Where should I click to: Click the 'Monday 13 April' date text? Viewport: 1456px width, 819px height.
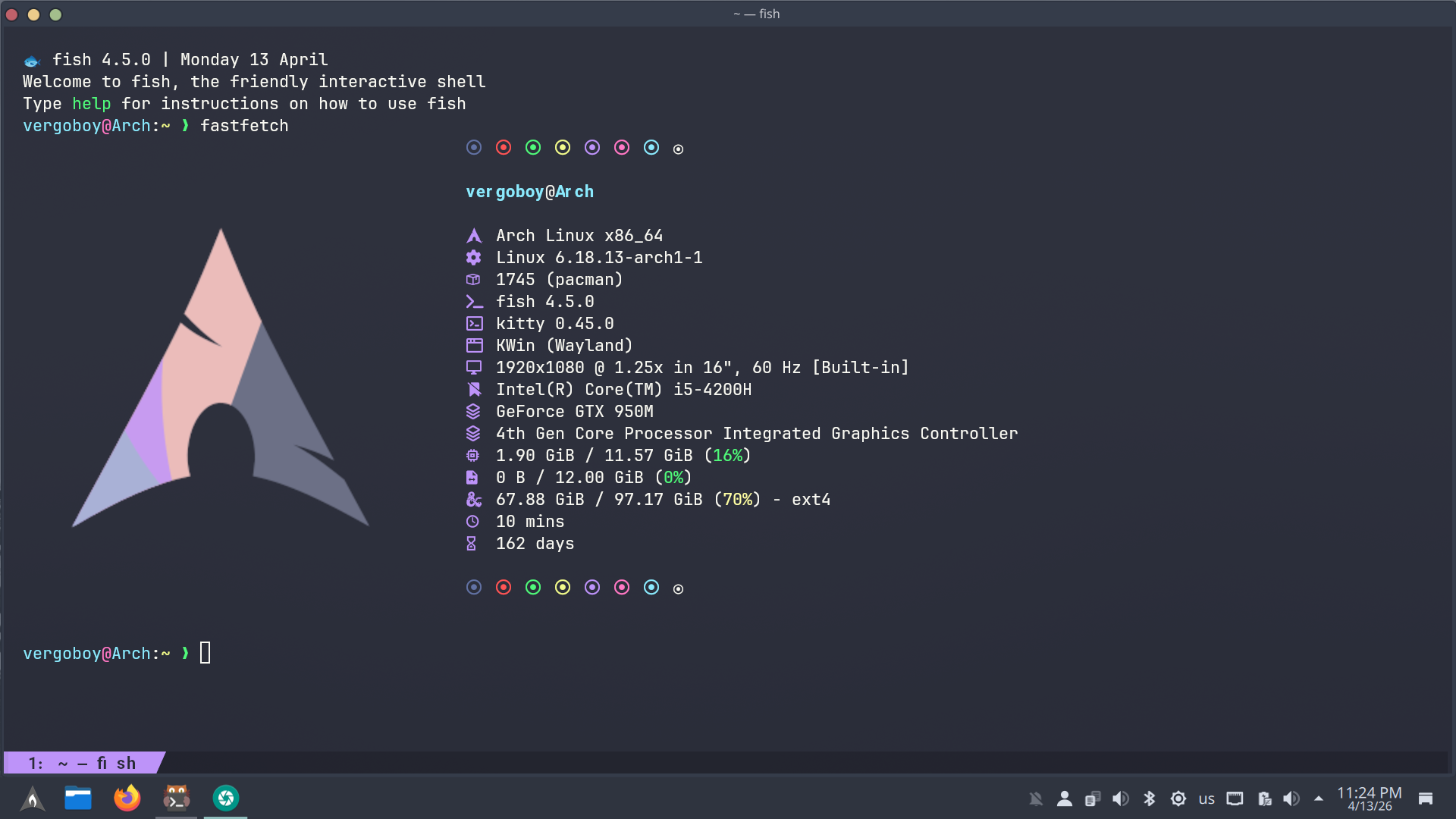tap(254, 60)
